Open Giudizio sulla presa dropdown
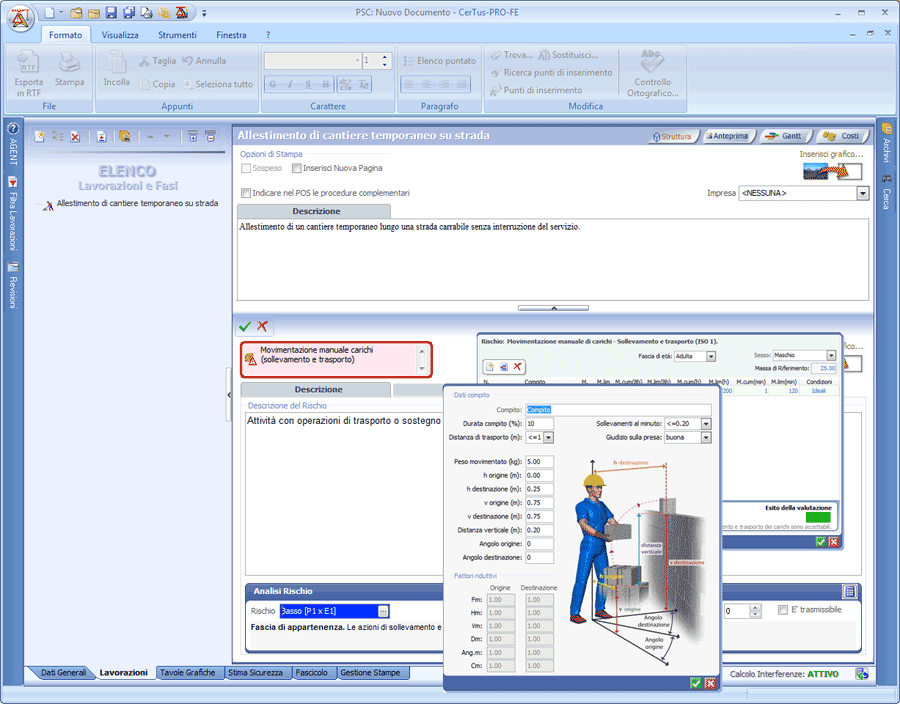 pos(706,438)
